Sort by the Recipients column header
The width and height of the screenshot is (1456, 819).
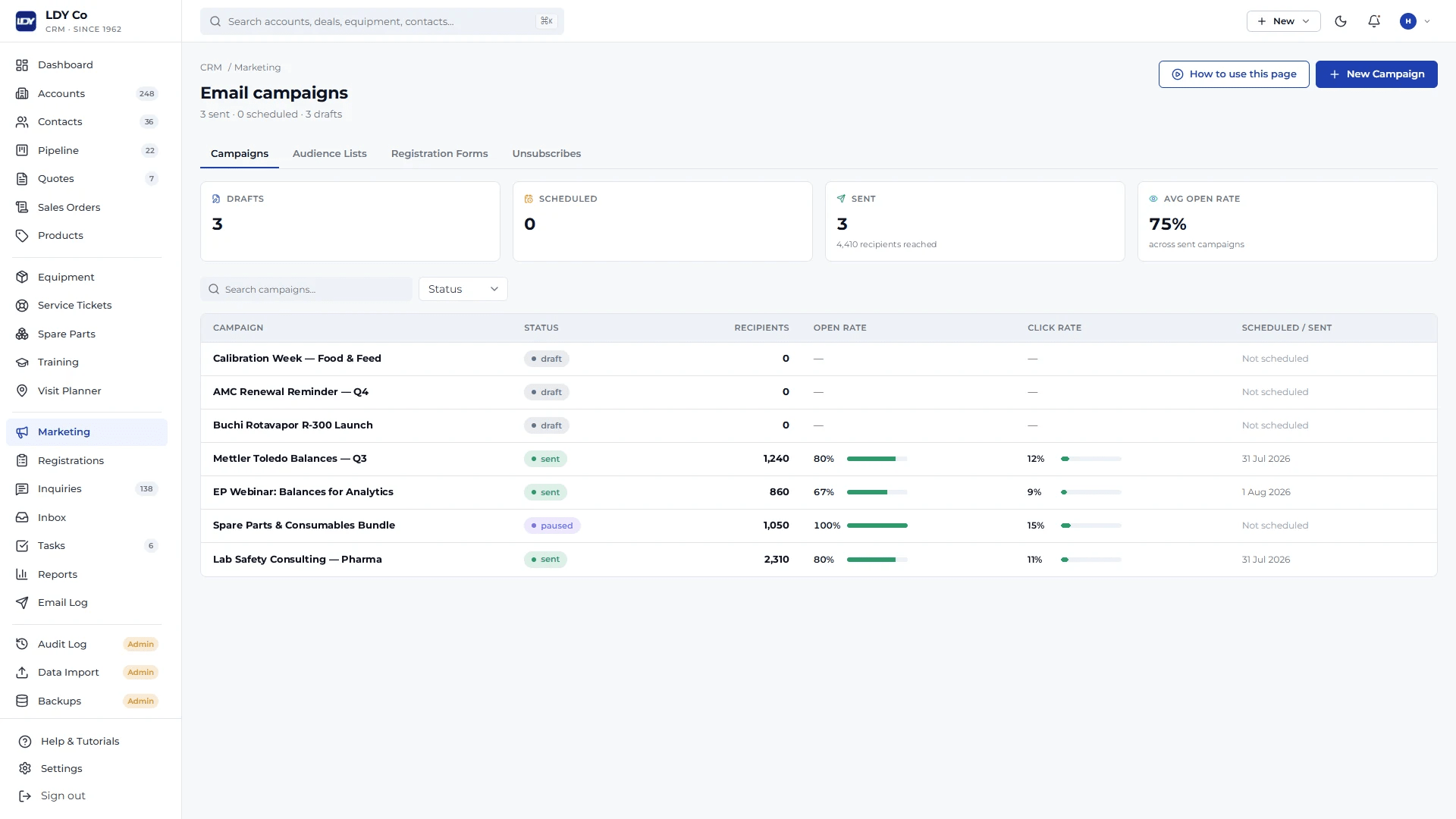click(x=761, y=328)
